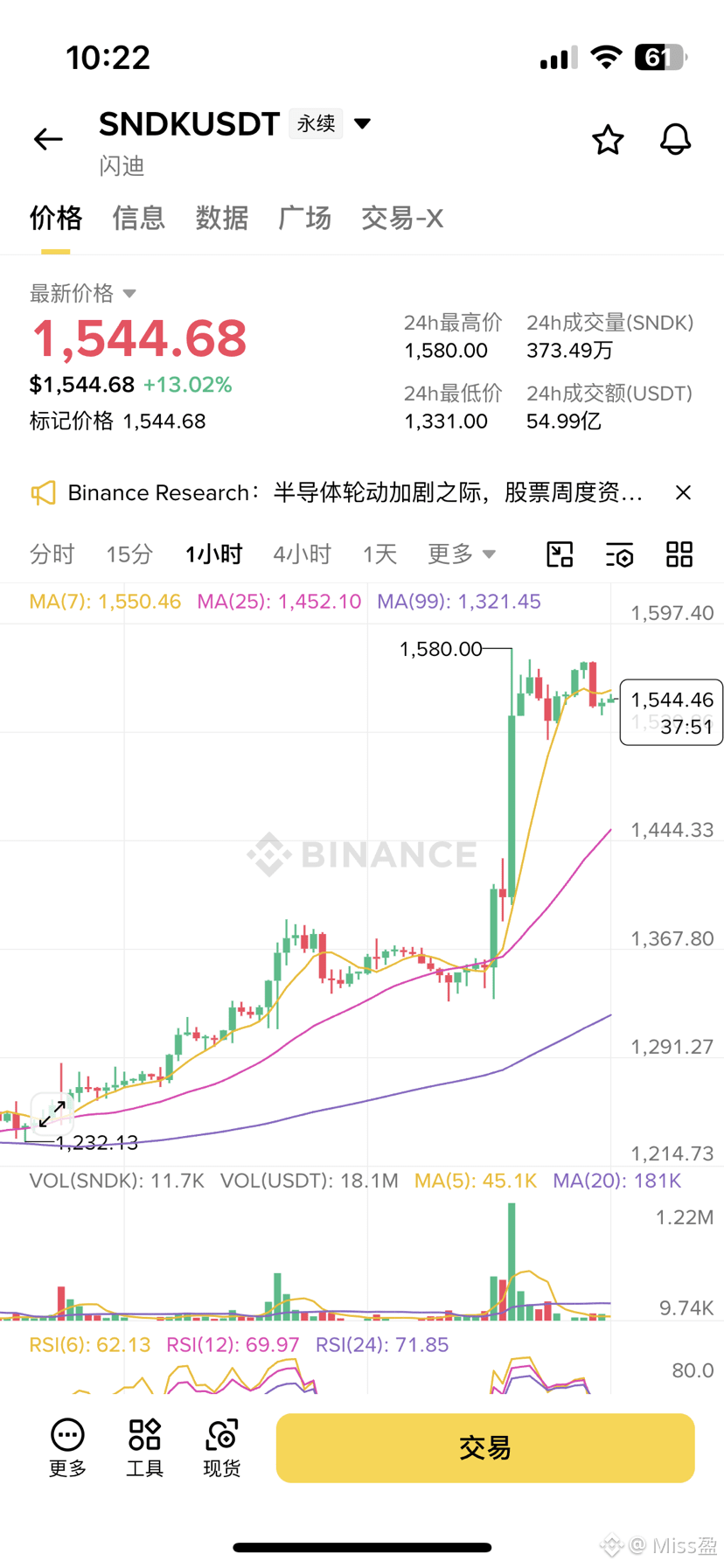This screenshot has height=1568, width=724.
Task: Open the chart indicator settings icon
Action: tap(619, 554)
